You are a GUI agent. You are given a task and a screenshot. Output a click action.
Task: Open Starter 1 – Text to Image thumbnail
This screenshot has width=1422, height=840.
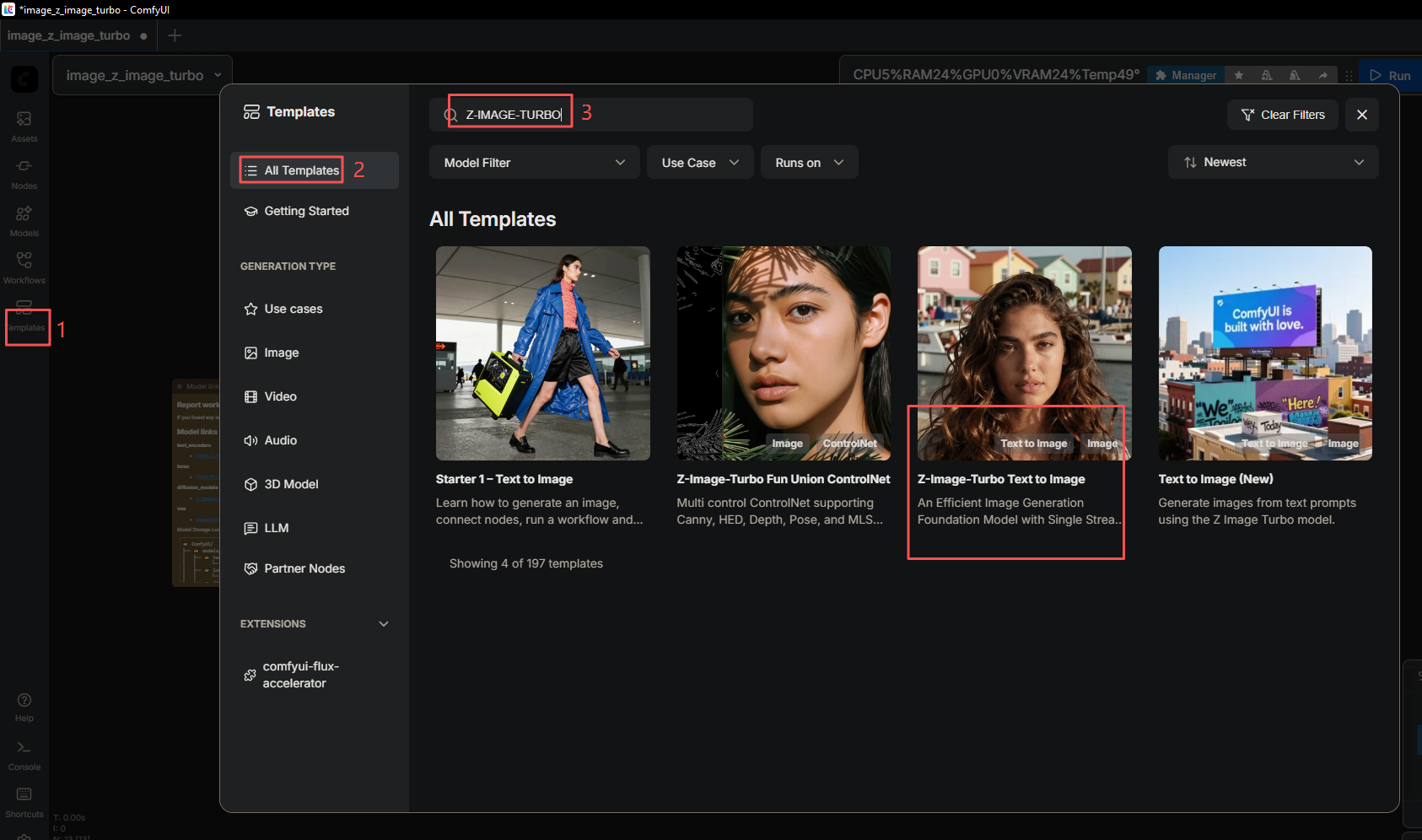point(543,353)
